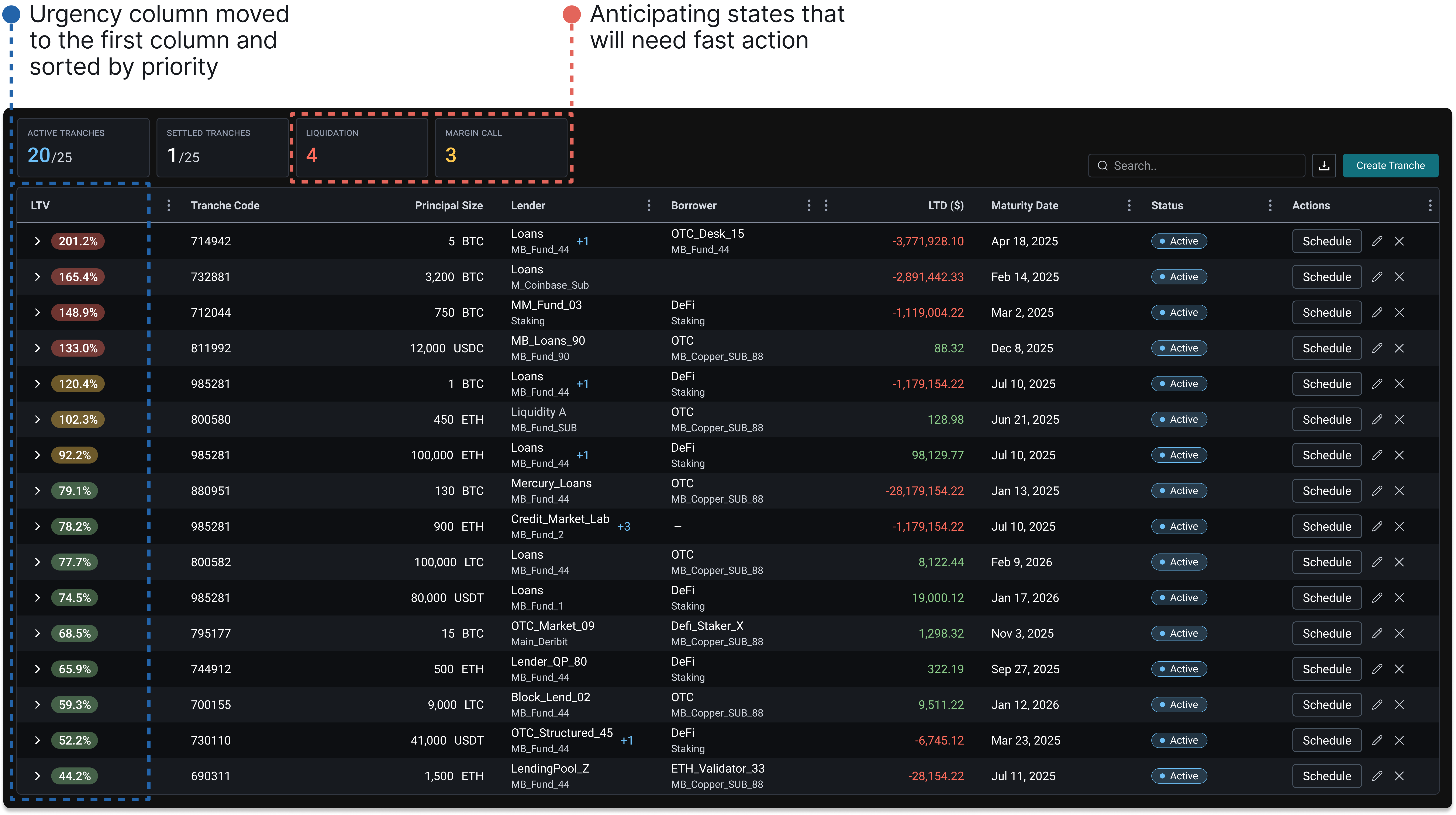Expand the 79.1% LTV row

pos(37,490)
